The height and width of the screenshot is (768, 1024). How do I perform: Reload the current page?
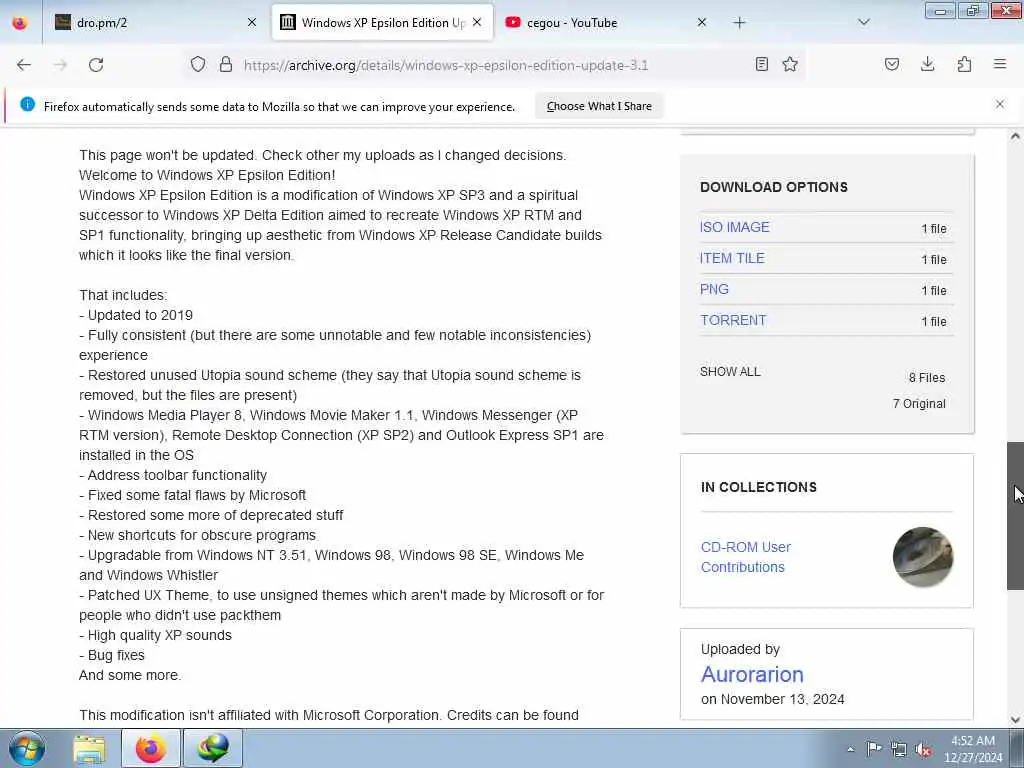(x=96, y=65)
